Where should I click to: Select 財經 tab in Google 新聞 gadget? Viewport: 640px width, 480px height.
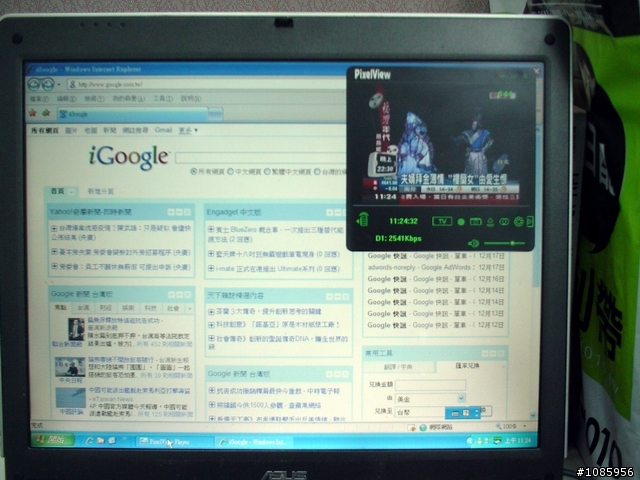coord(106,308)
